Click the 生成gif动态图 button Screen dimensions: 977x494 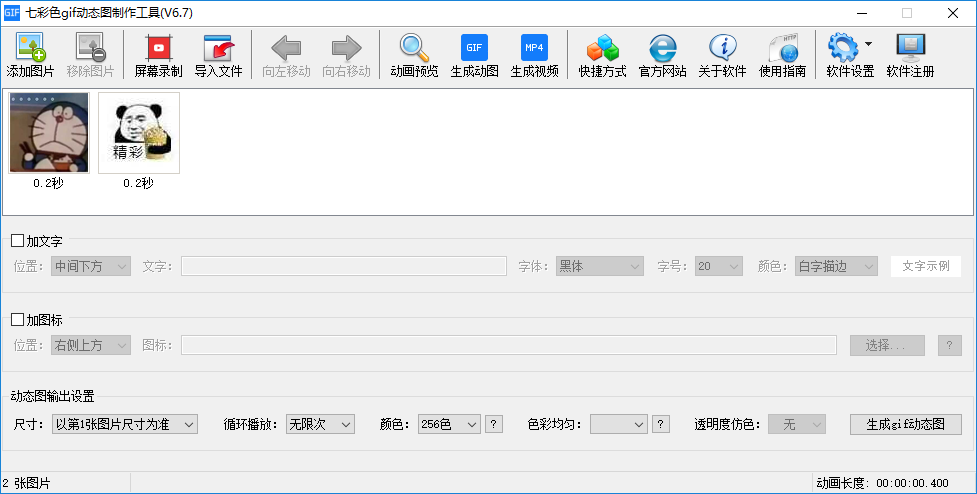[906, 424]
